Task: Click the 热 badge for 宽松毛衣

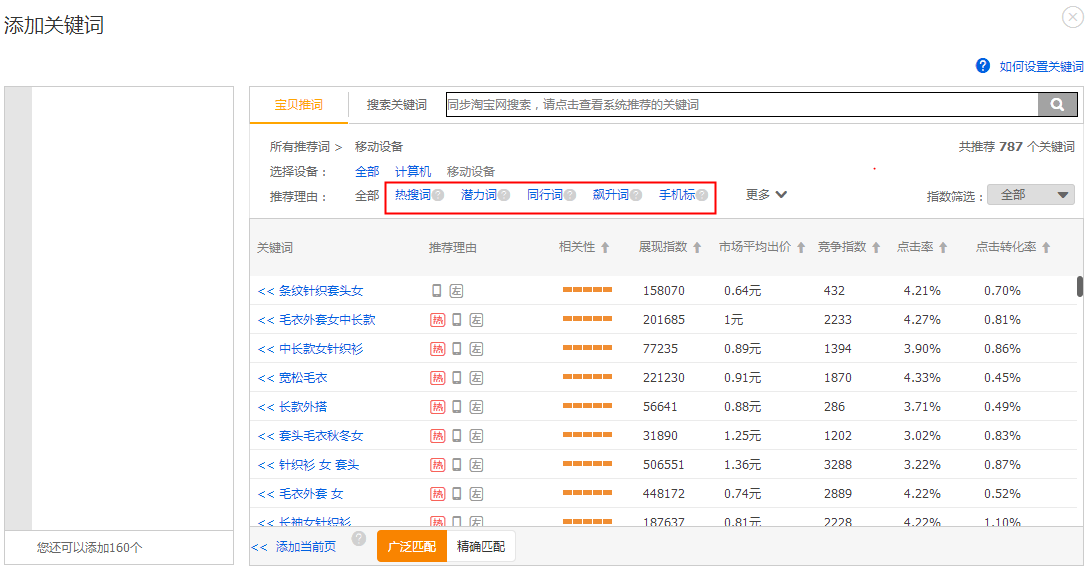Action: (x=438, y=378)
